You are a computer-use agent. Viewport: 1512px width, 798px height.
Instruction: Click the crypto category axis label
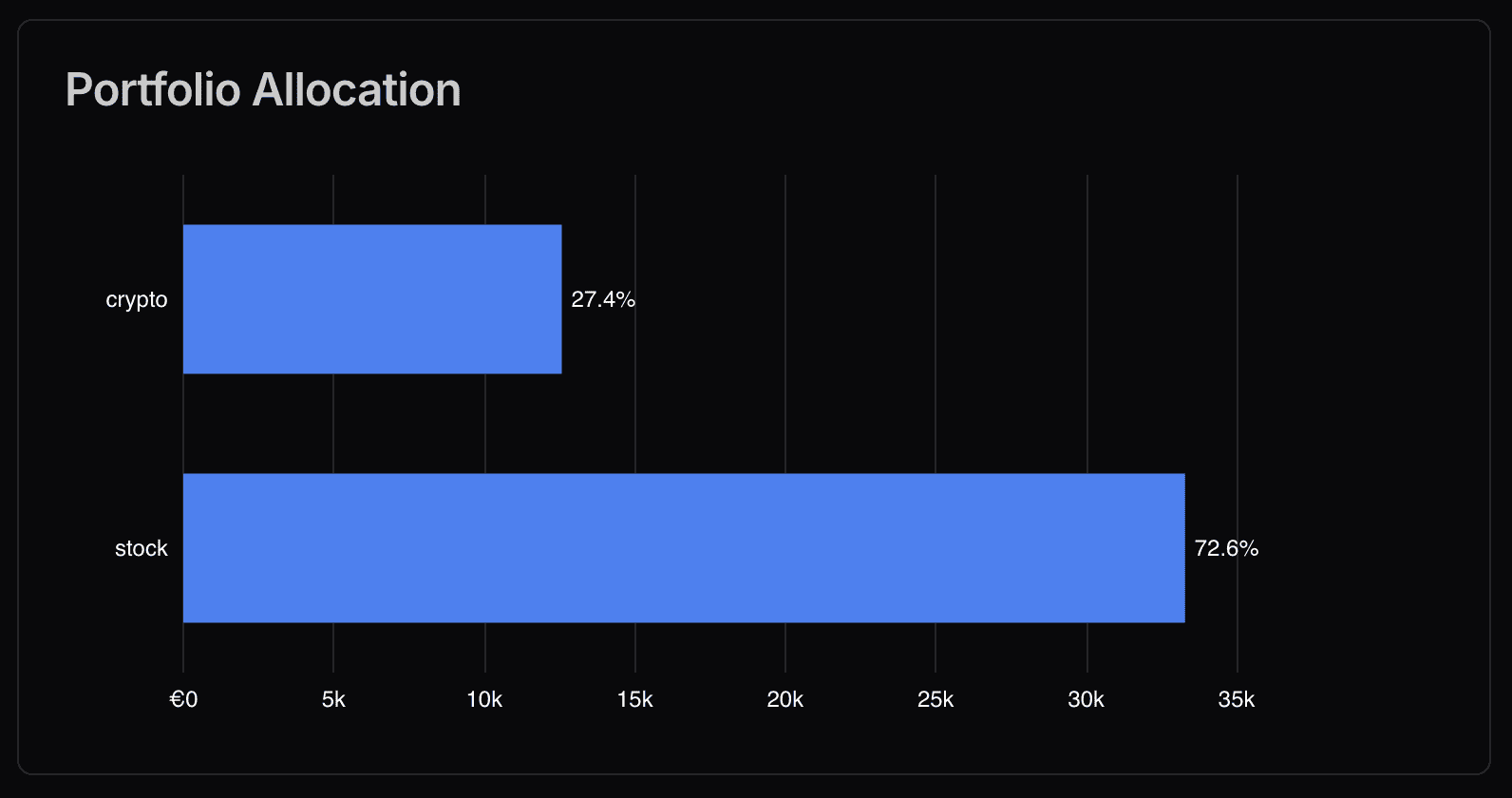(x=137, y=299)
